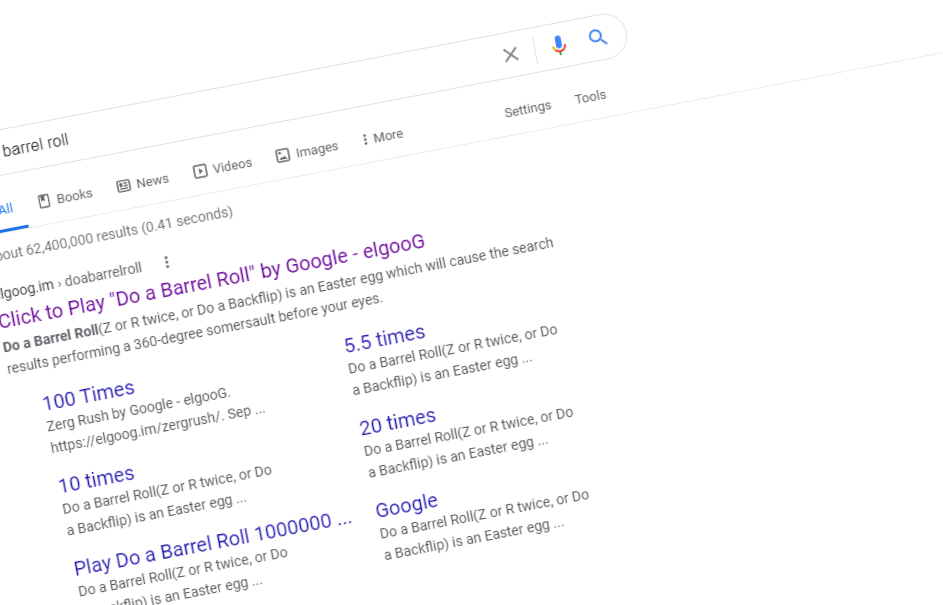Open the Settings menu
Screen dimensions: 943x605
pyautogui.click(x=527, y=109)
